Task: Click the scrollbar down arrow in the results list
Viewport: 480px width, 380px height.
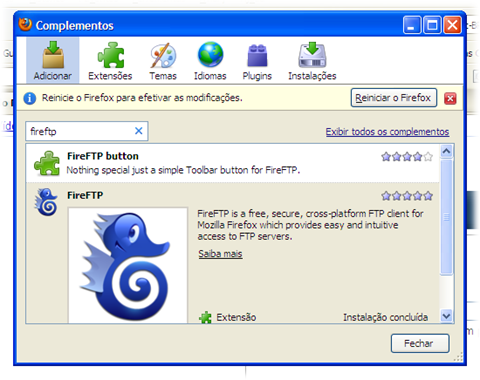Action: point(446,315)
